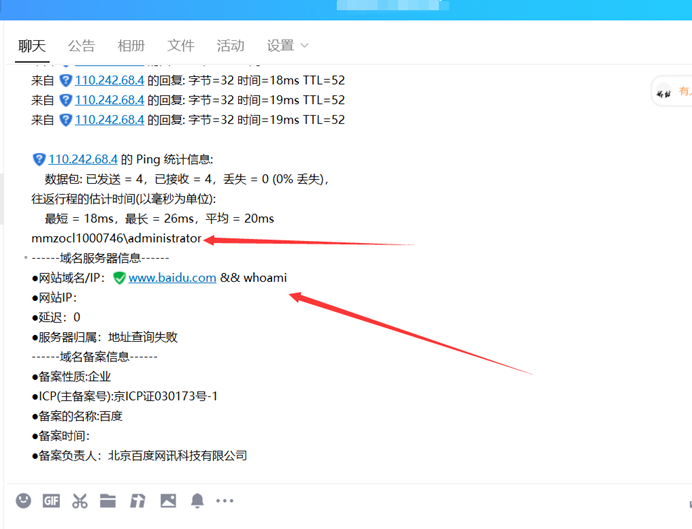This screenshot has height=529, width=692.
Task: Open the folder file-send icon
Action: [x=108, y=500]
